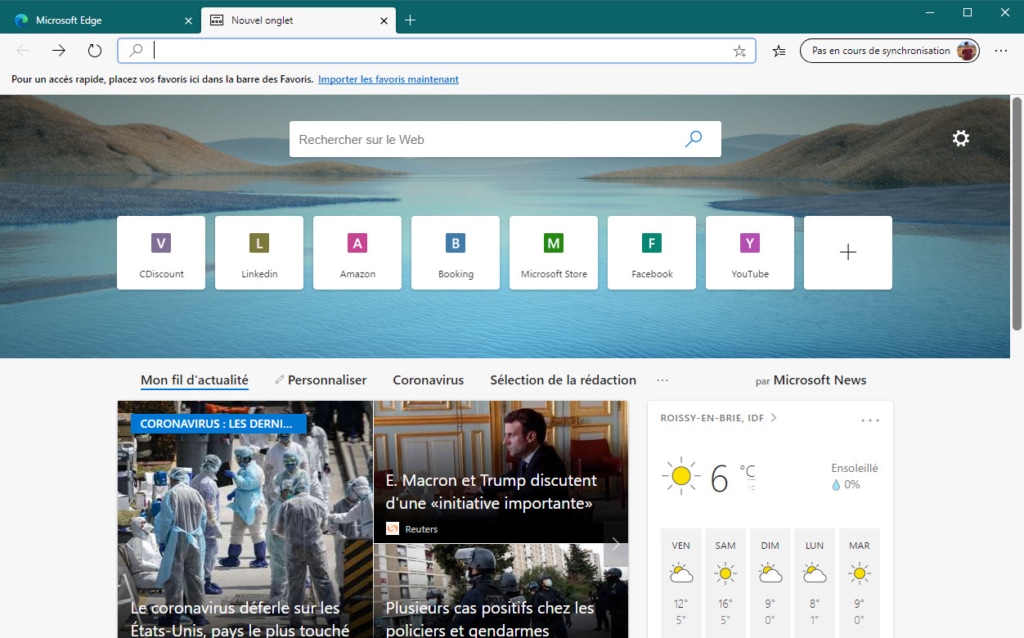
Task: Open the CORONAVIRUS : LES DERNI... badge article
Action: [218, 424]
